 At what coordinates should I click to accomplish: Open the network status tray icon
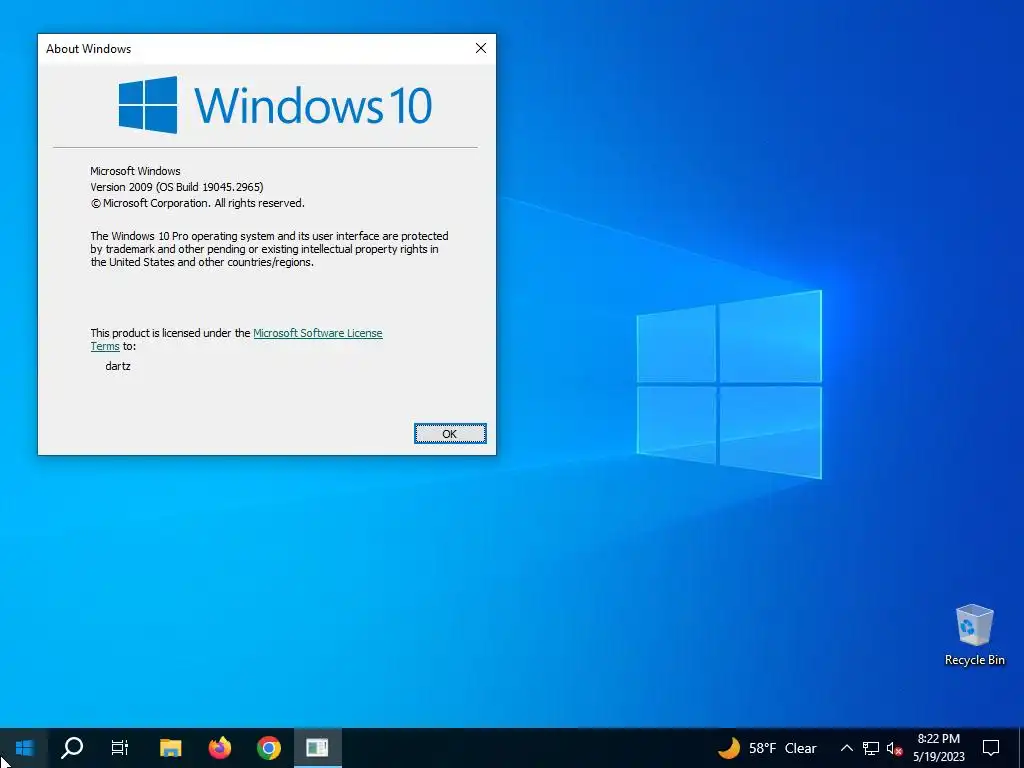(x=871, y=748)
